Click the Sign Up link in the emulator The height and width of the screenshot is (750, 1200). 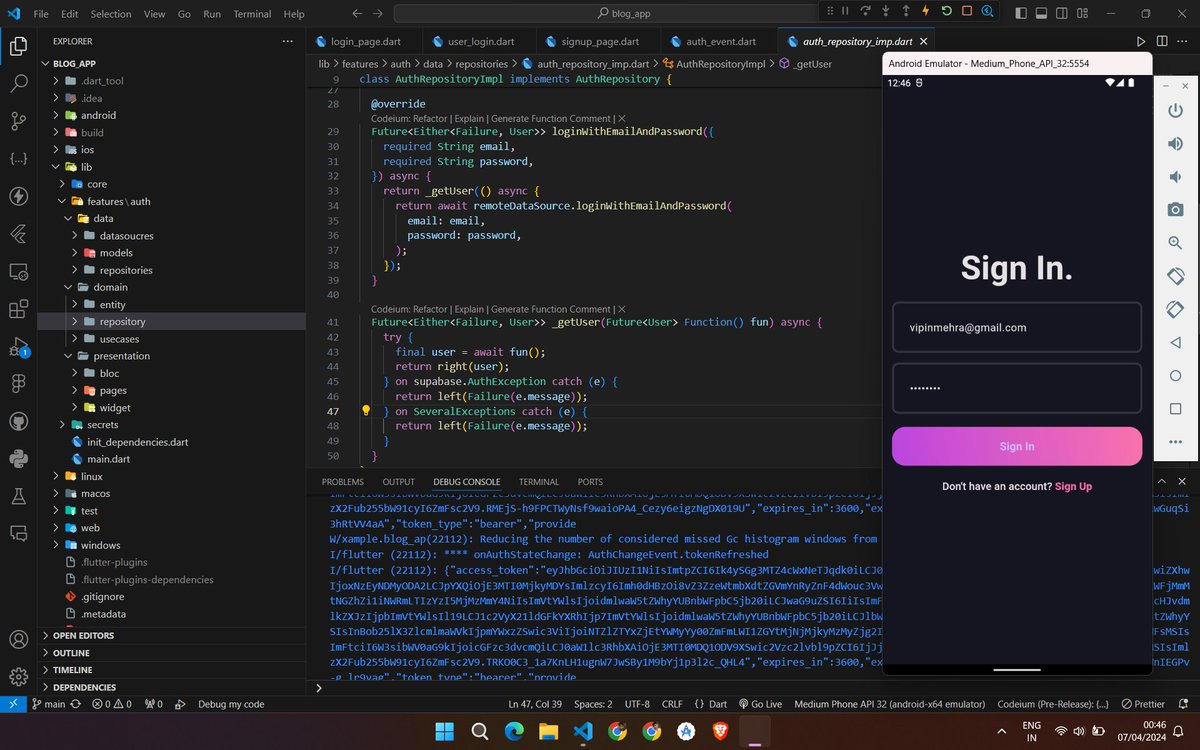click(1073, 486)
